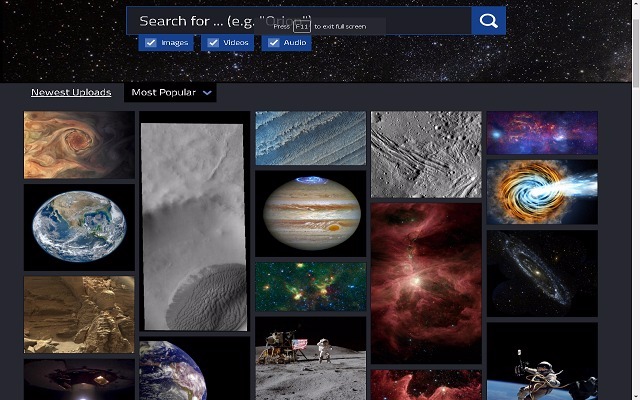Select the tall gray Mars surface image
640x400 pixels.
[x=193, y=227]
